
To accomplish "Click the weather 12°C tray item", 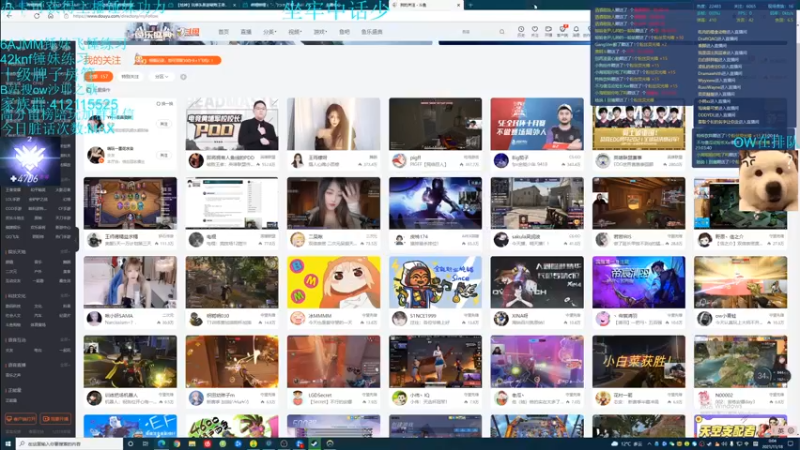I will (x=627, y=444).
